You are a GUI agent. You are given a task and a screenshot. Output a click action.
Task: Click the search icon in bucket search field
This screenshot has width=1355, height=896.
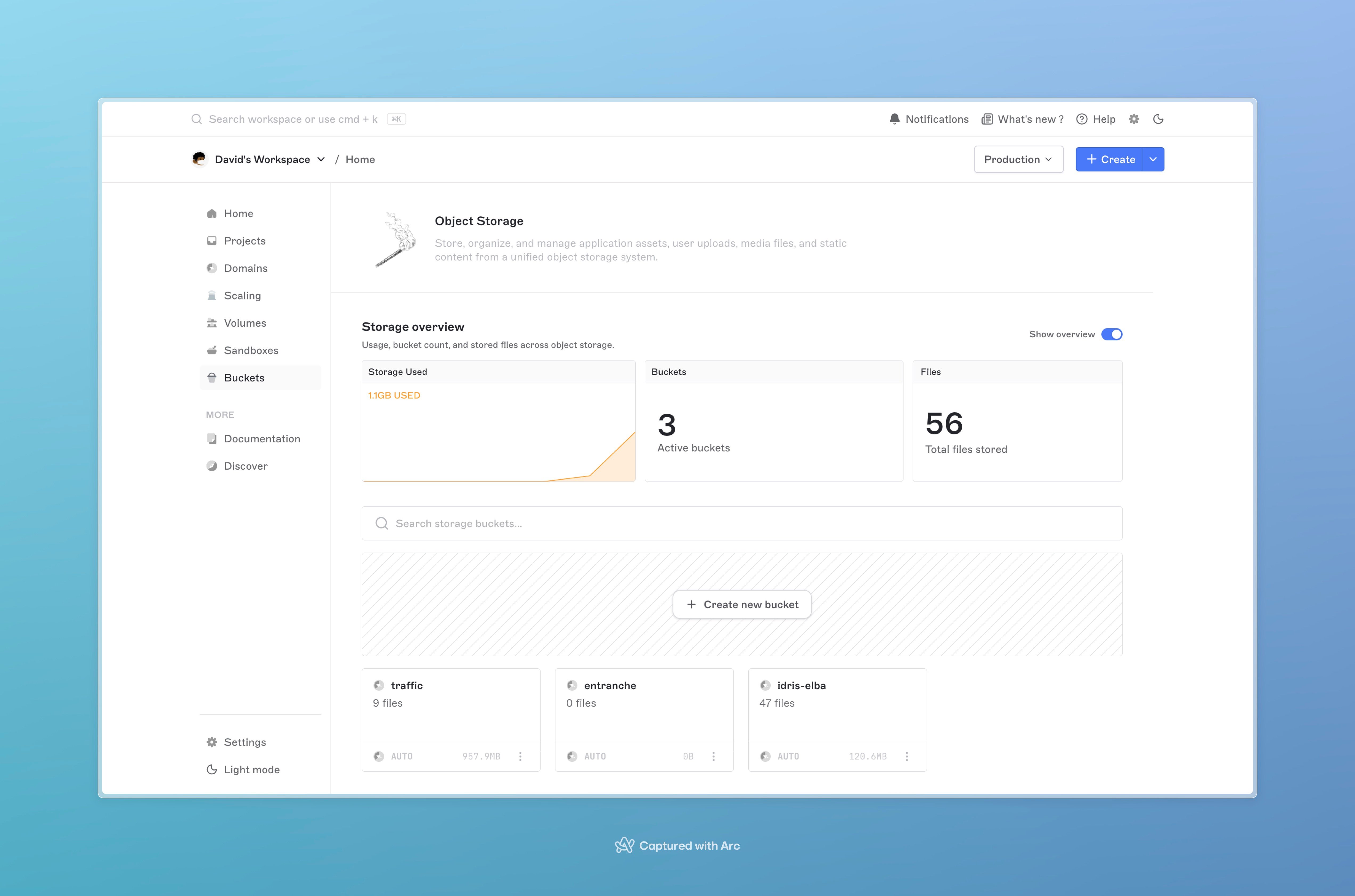point(381,523)
